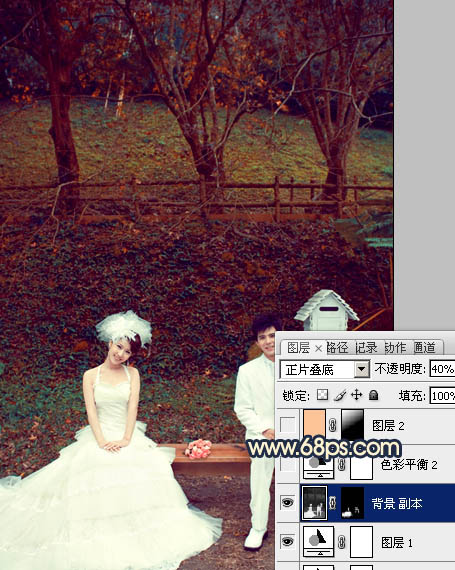Open the 正片叠底 blend mode dropdown
Viewport: 455px width, 570px height.
361,370
